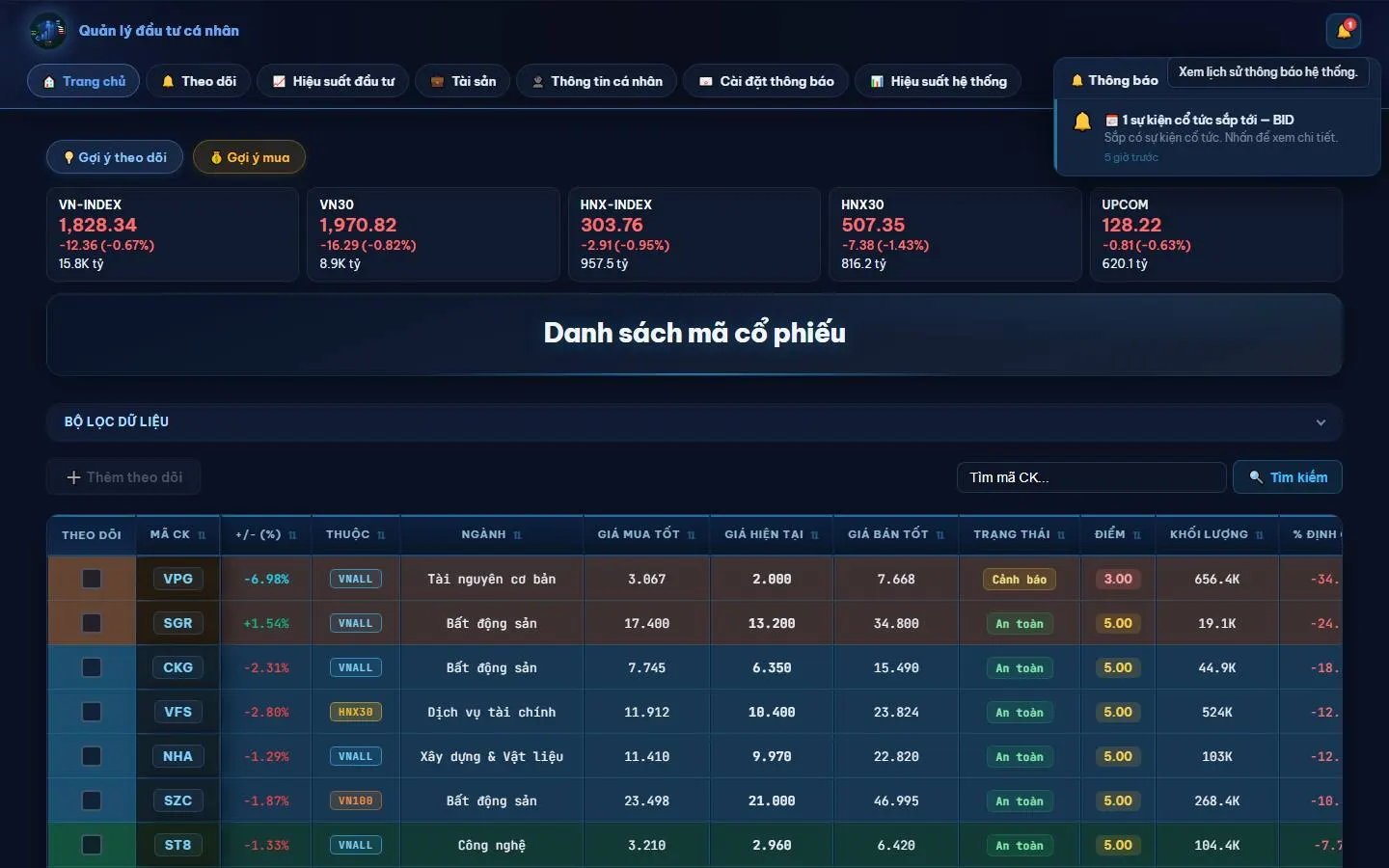The height and width of the screenshot is (868, 1389).
Task: Click the 3.00 score badge for VPG
Action: click(1118, 579)
